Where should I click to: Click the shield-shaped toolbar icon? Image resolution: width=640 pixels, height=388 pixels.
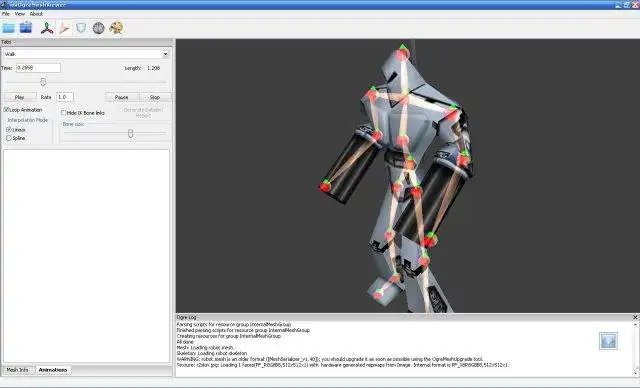pos(81,28)
